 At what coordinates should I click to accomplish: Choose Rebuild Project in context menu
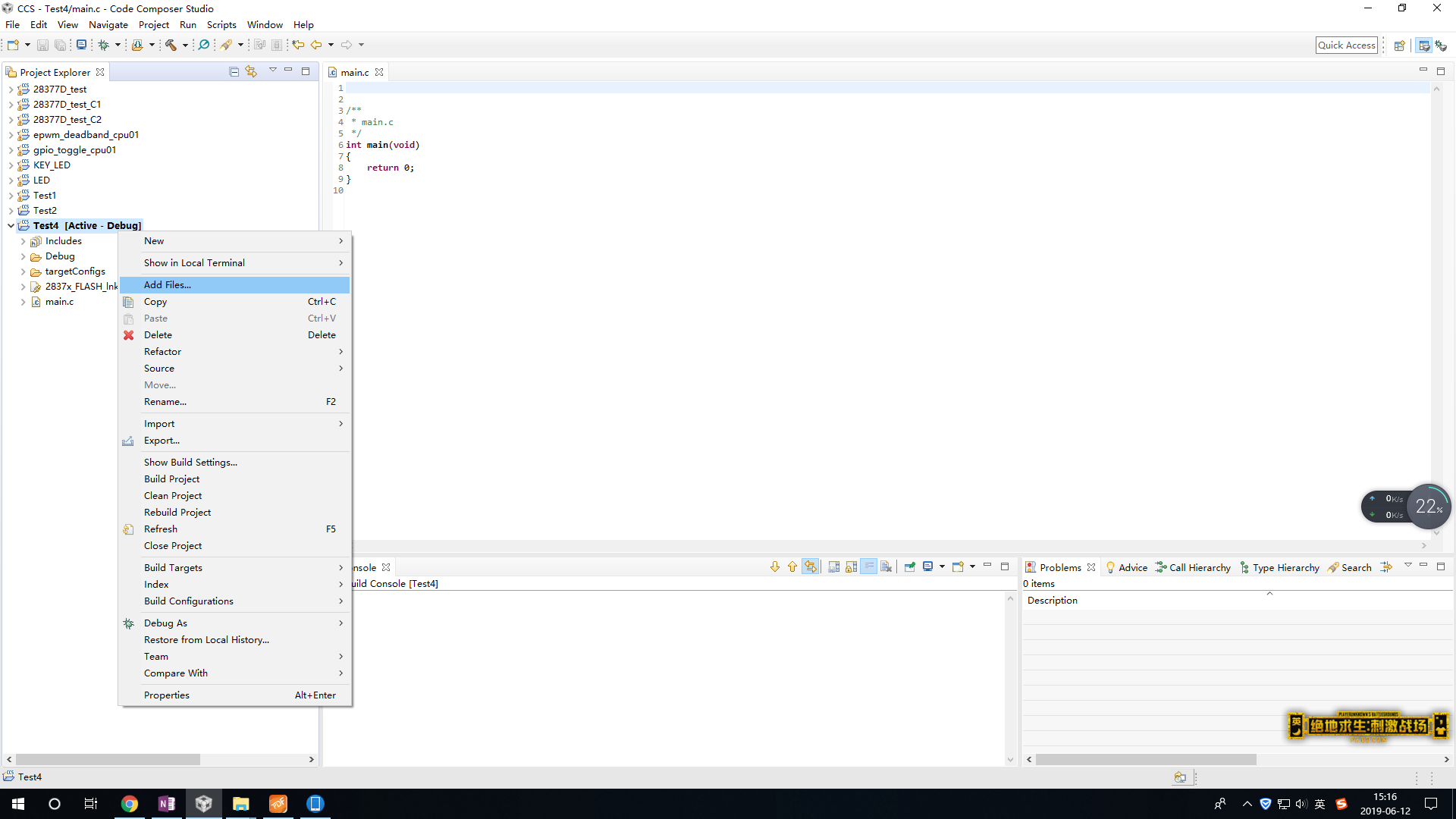[x=177, y=513]
